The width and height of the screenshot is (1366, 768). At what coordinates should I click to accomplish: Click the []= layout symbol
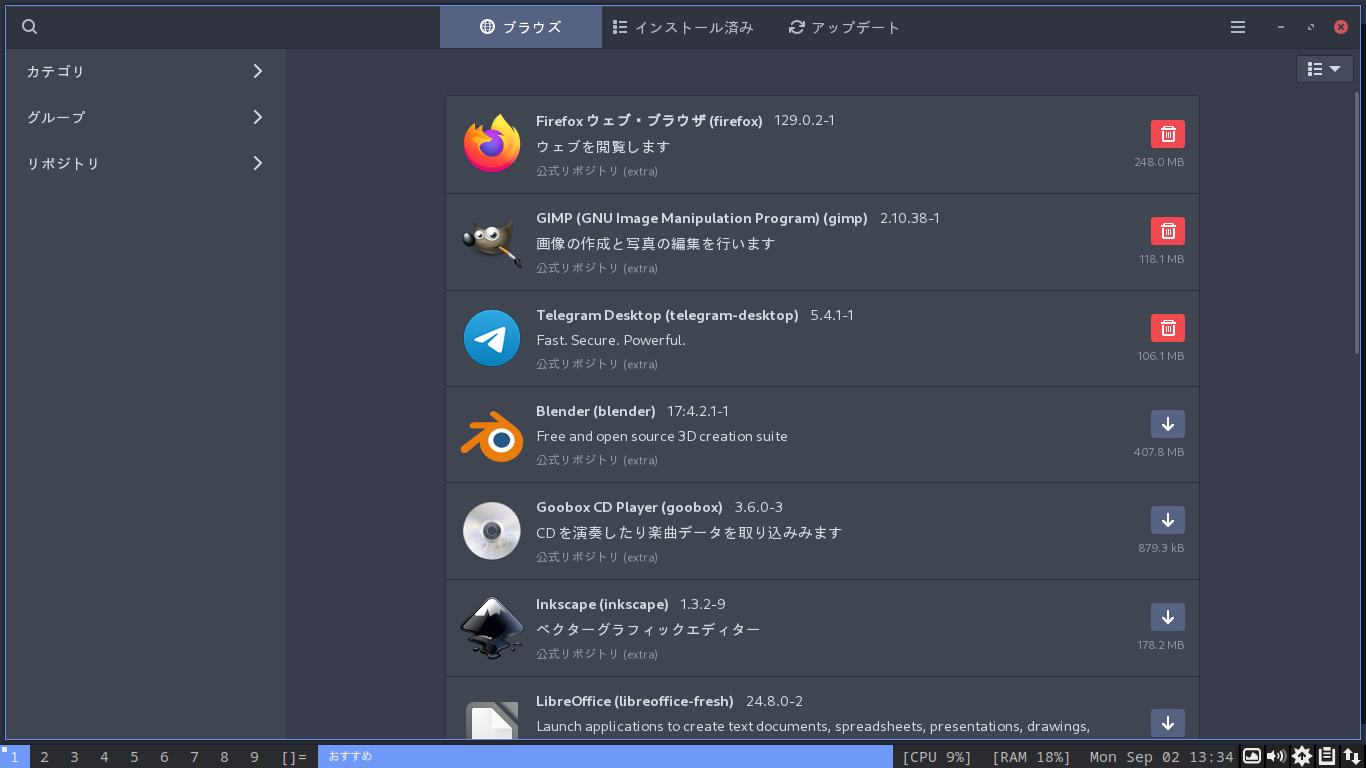pos(294,757)
